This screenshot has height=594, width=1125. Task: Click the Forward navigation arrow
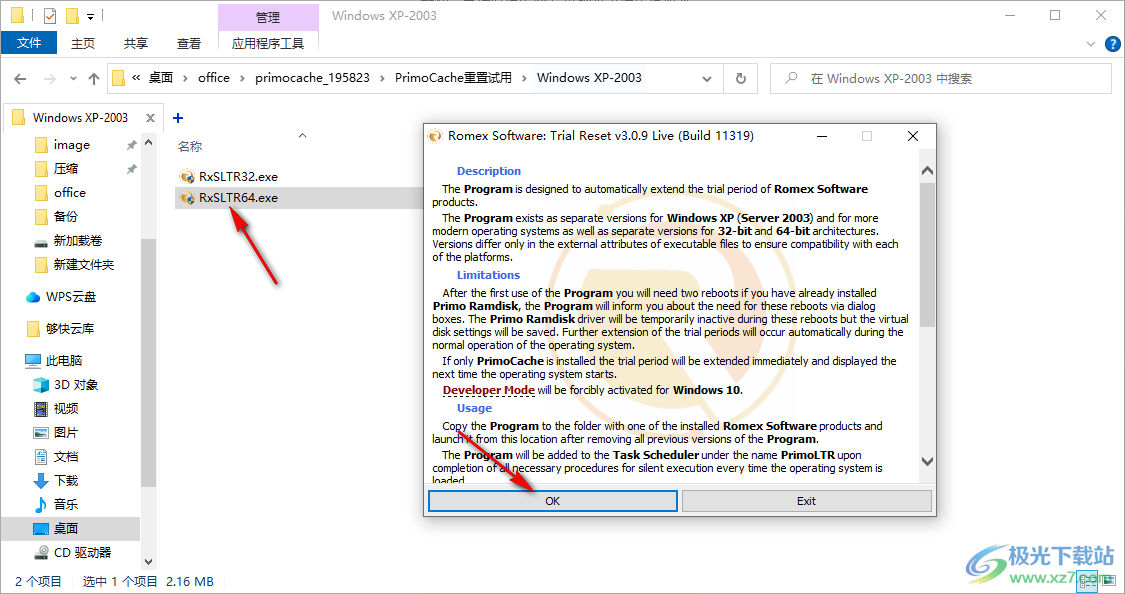[50, 79]
